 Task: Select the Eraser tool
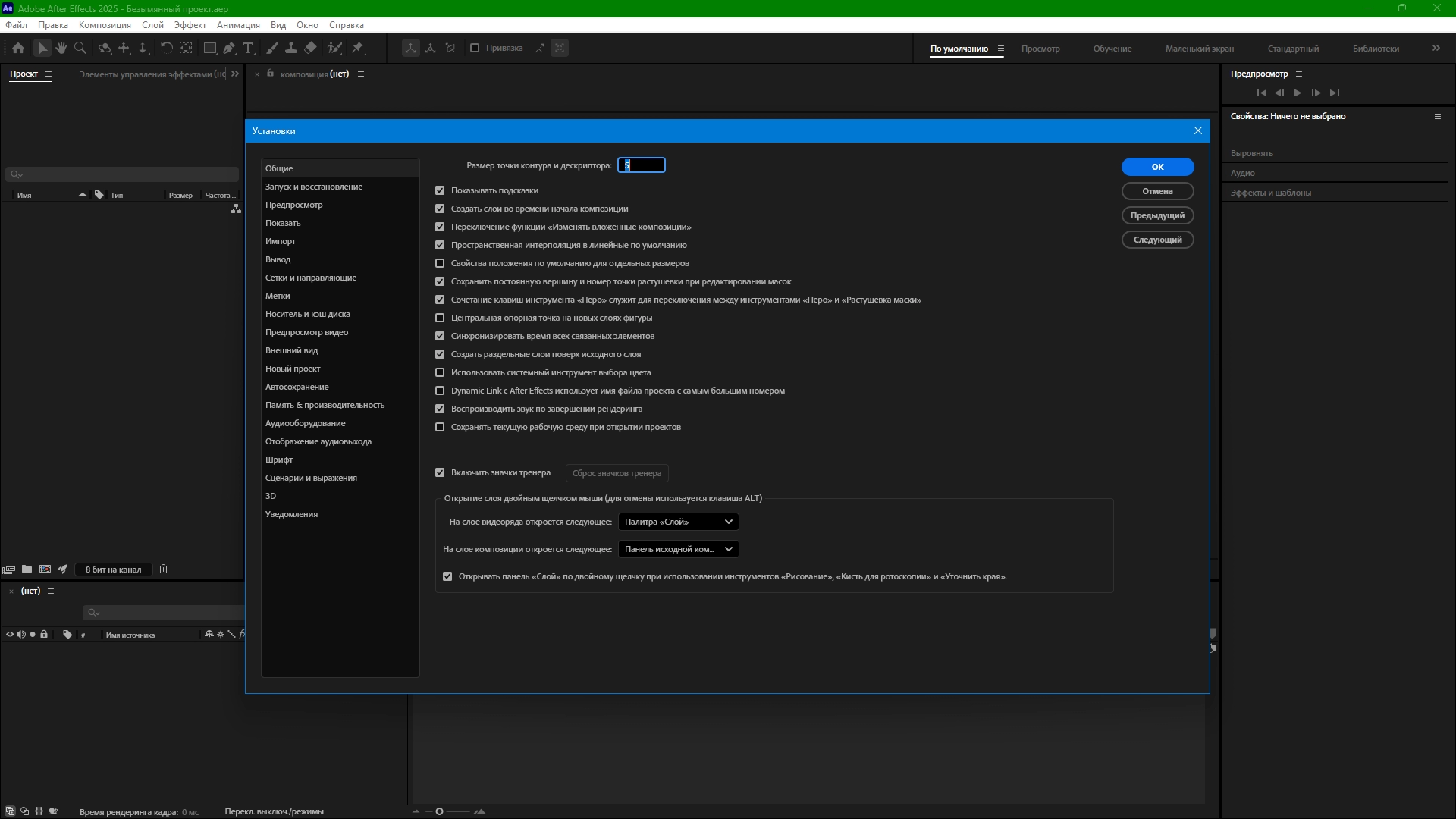coord(311,48)
